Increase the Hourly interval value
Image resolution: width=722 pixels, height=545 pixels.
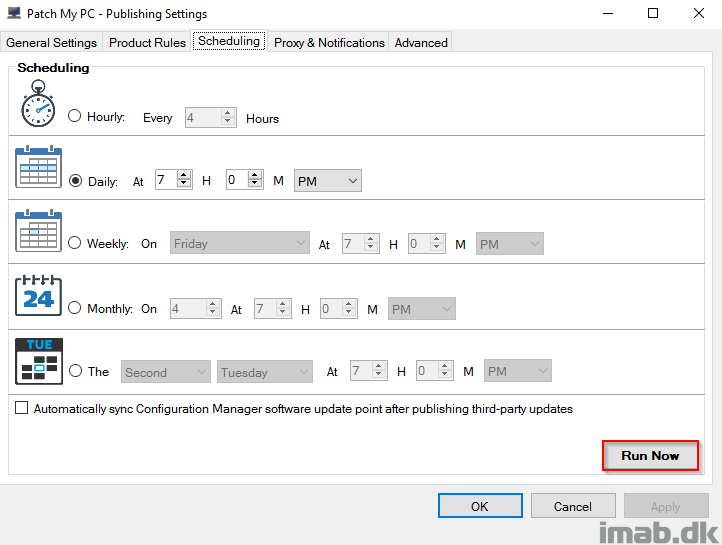(x=227, y=113)
